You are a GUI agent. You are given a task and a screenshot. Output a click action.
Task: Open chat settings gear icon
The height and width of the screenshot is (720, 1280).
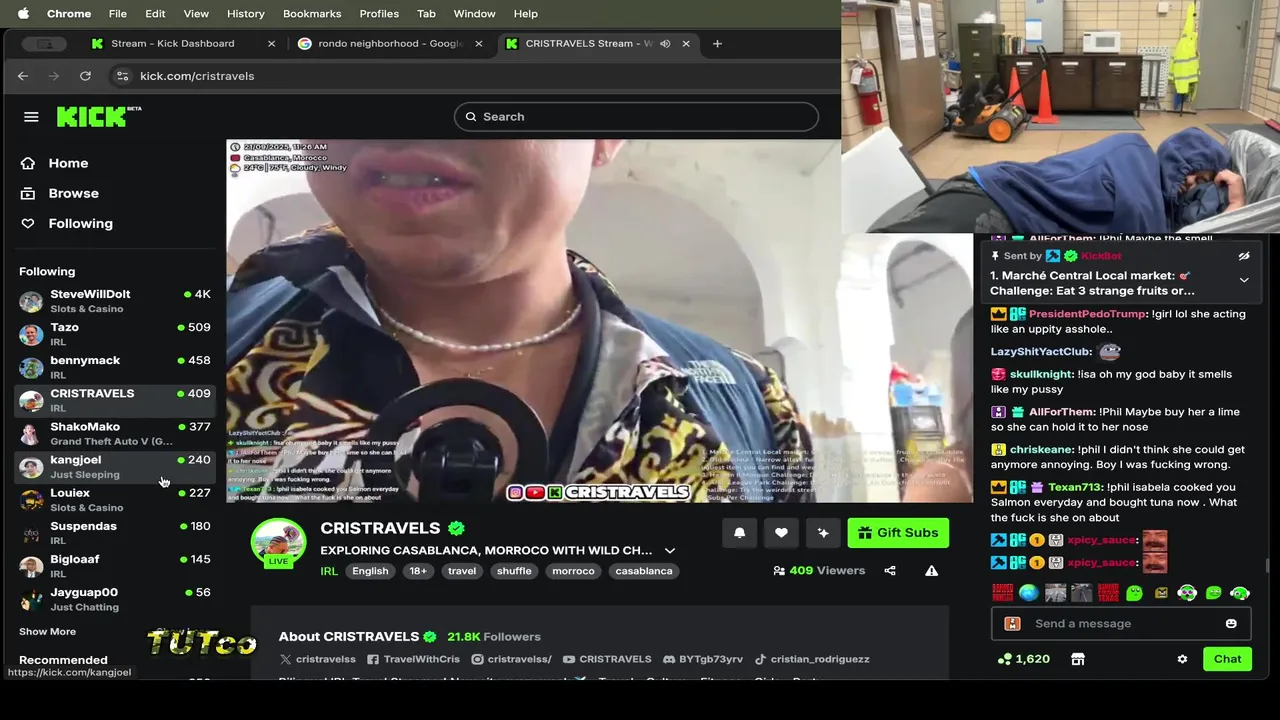tap(1182, 659)
